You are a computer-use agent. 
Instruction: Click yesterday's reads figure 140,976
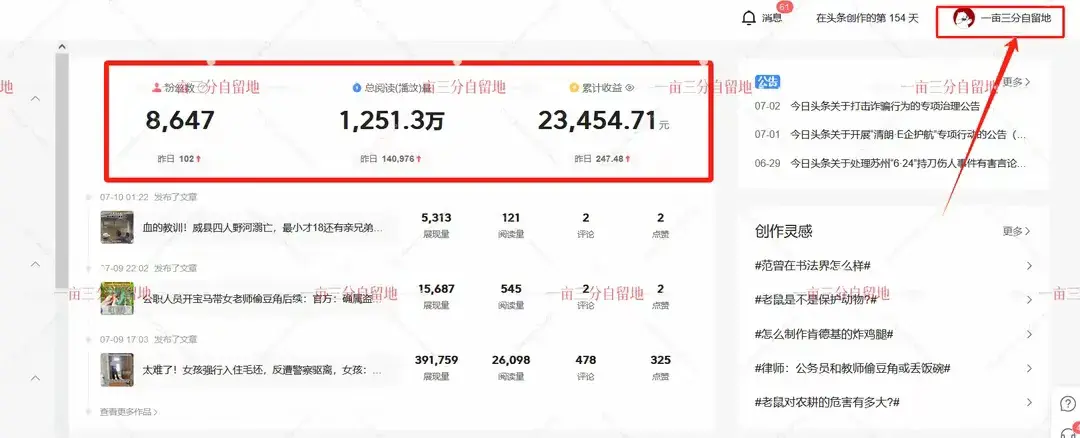(x=397, y=158)
